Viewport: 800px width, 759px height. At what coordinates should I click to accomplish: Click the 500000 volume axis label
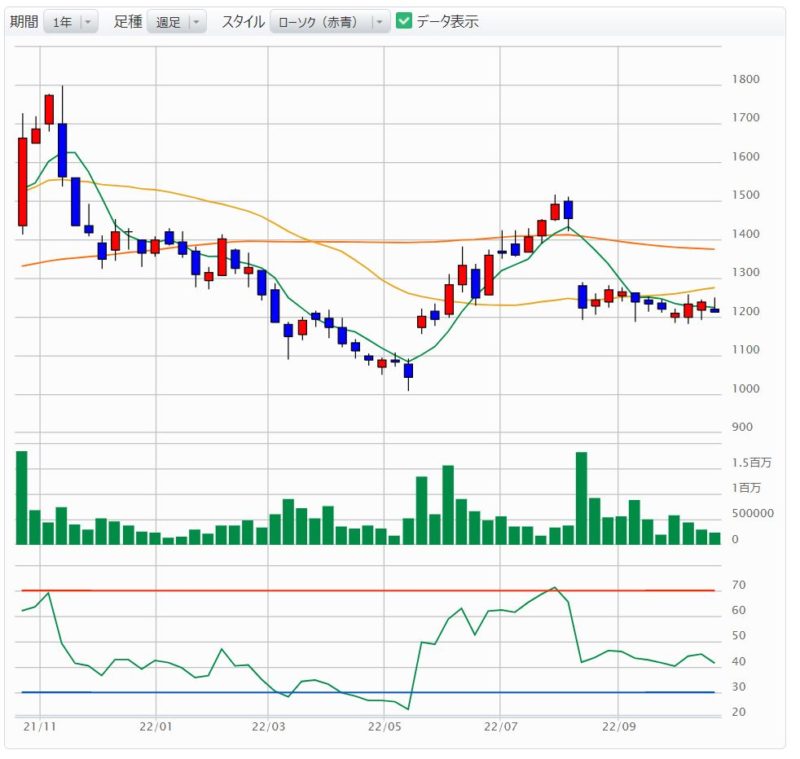[x=753, y=513]
